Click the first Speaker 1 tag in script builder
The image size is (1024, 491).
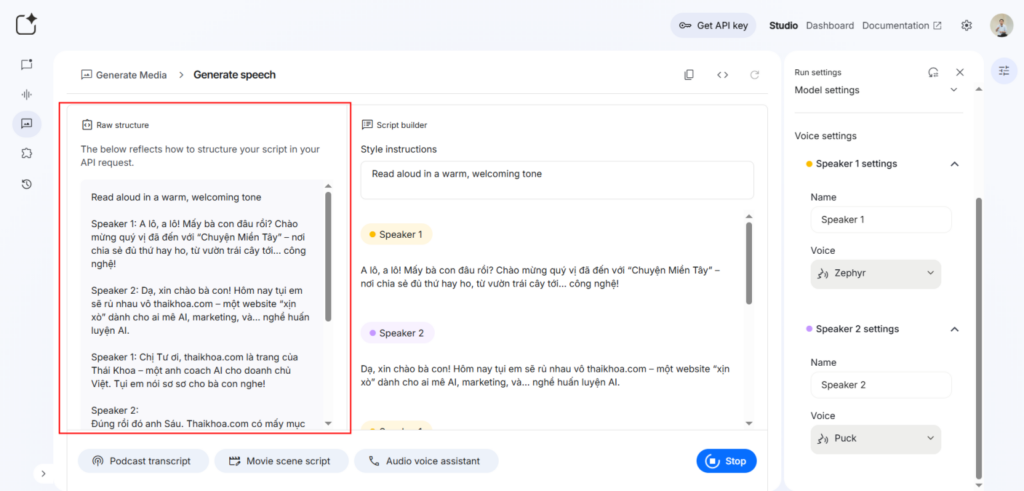pyautogui.click(x=396, y=234)
